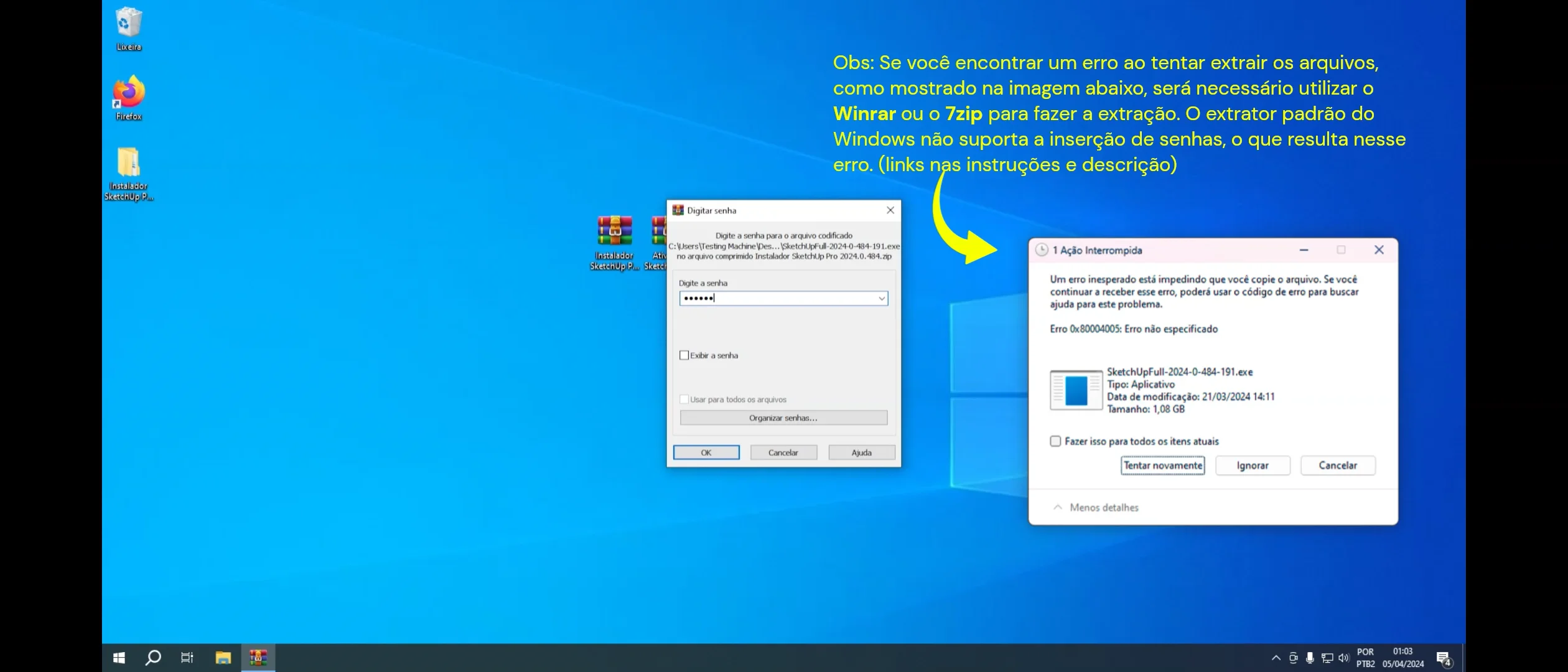Launch Firefox from the desktop shortcut
The height and width of the screenshot is (672, 1568).
tap(129, 98)
